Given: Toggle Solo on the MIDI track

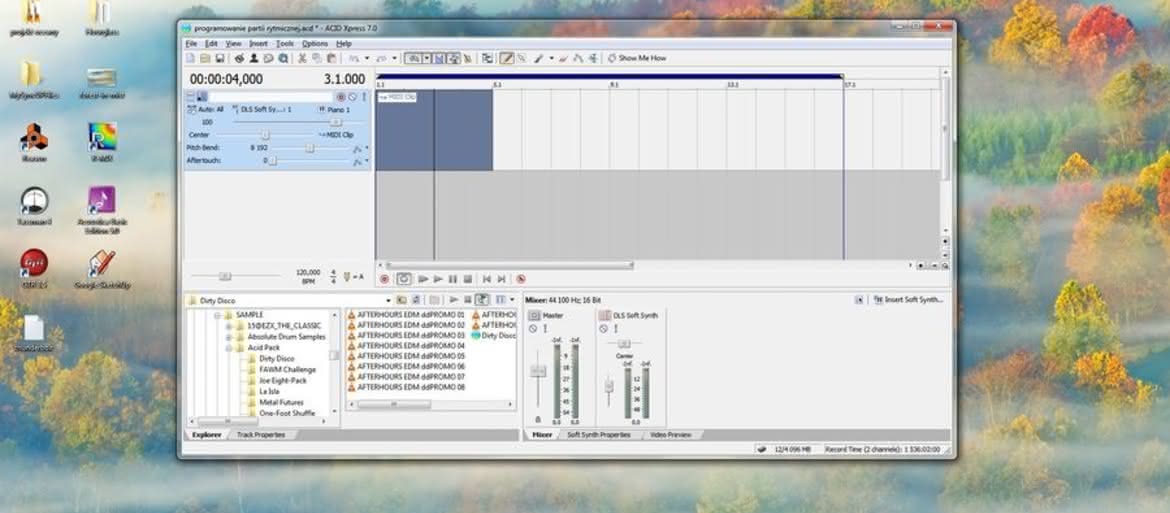Looking at the screenshot, I should [364, 96].
